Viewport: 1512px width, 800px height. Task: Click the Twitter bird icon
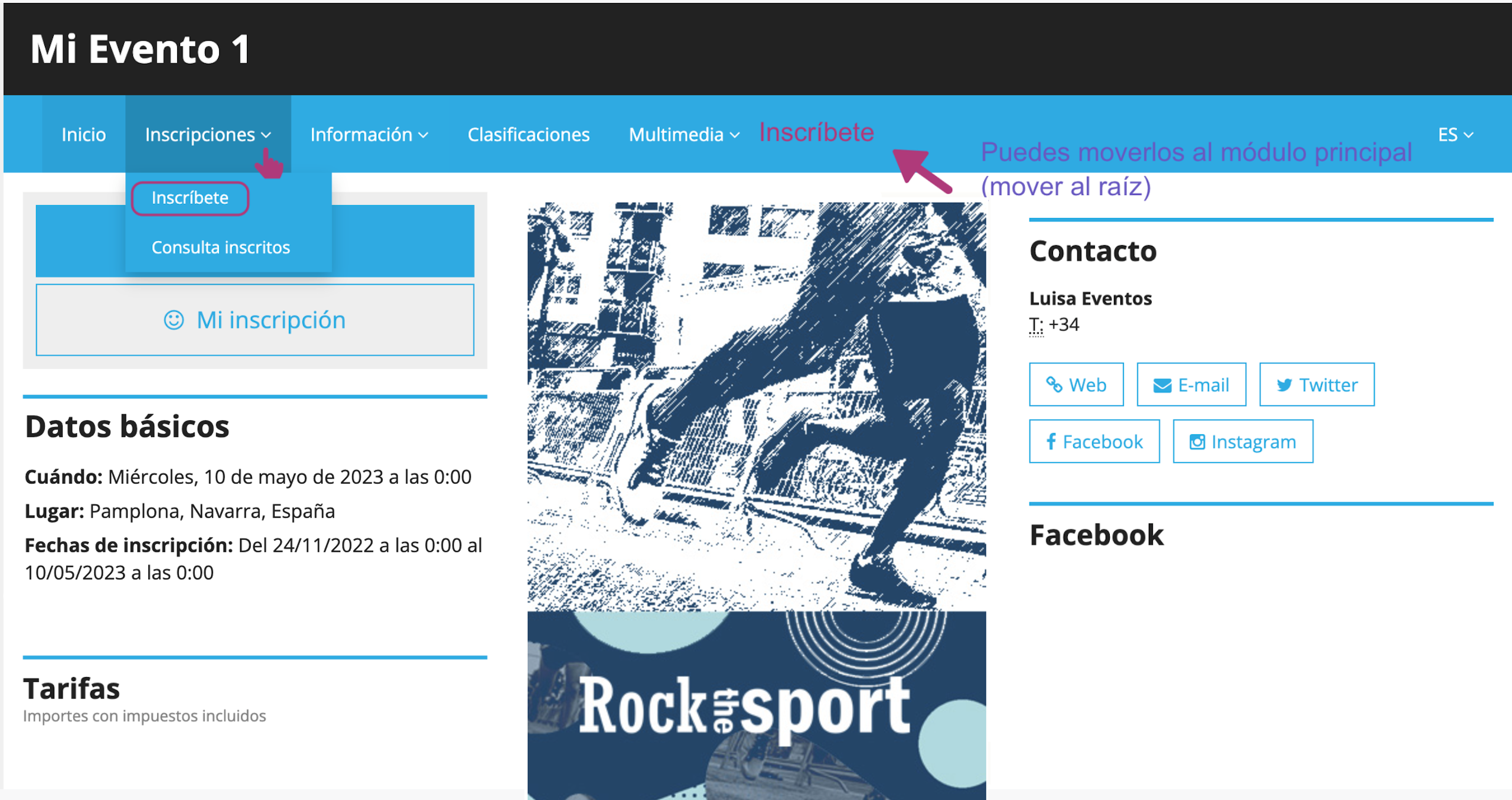pos(1285,385)
